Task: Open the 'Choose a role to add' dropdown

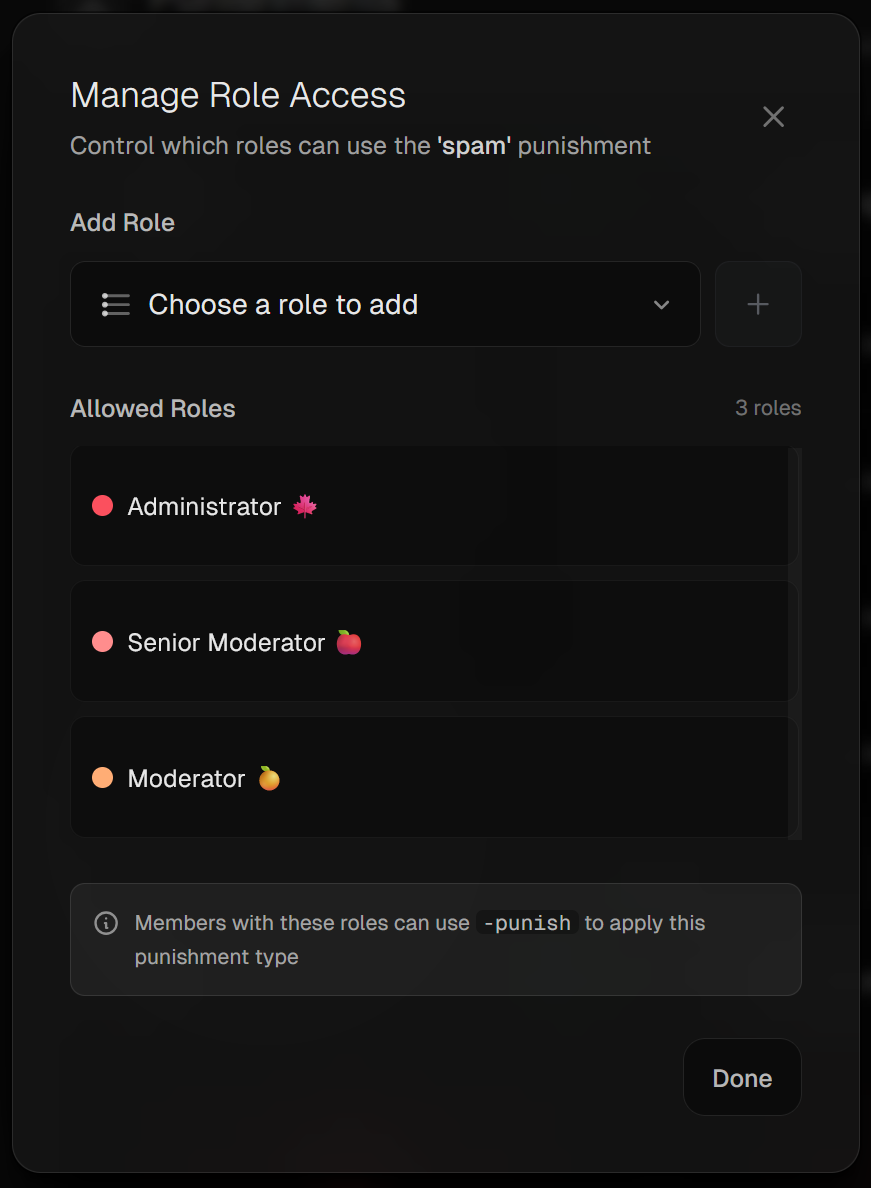Action: [384, 304]
